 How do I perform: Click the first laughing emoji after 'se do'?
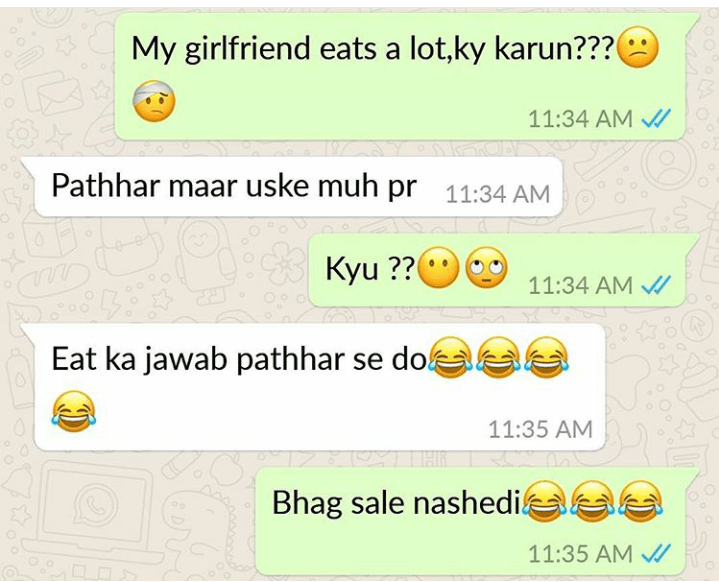click(x=450, y=358)
